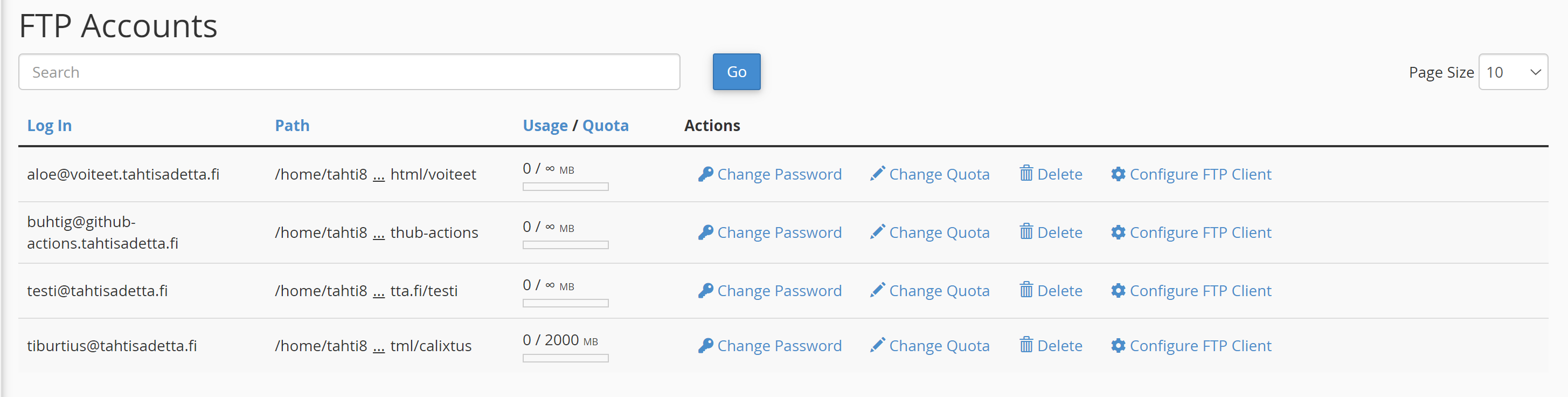The width and height of the screenshot is (1568, 397).
Task: Click trash icon for aloe@voiteet account
Action: (x=1025, y=174)
